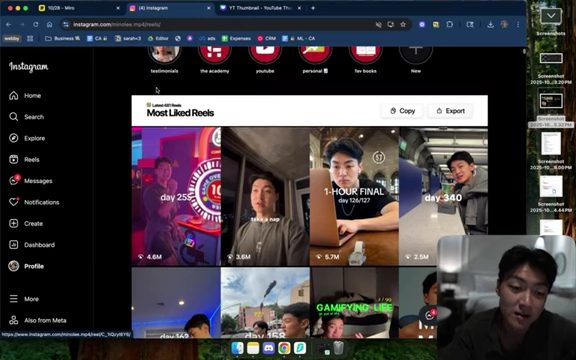Close the YT Thumbnail tab
The height and width of the screenshot is (360, 576).
point(299,8)
